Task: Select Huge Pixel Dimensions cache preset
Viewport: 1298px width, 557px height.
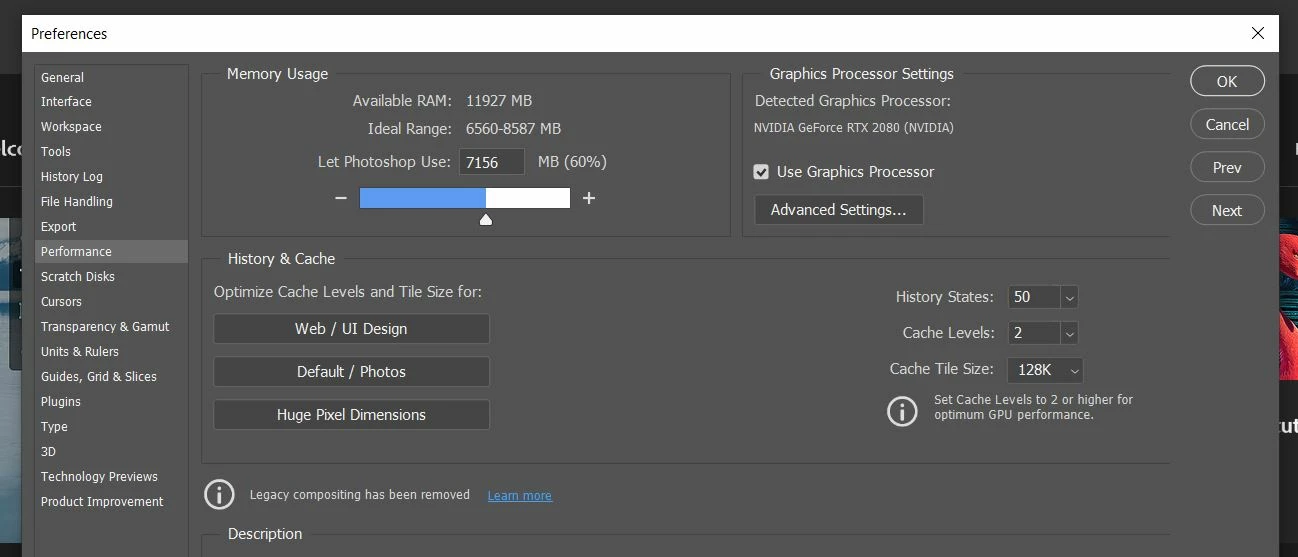Action: tap(351, 415)
